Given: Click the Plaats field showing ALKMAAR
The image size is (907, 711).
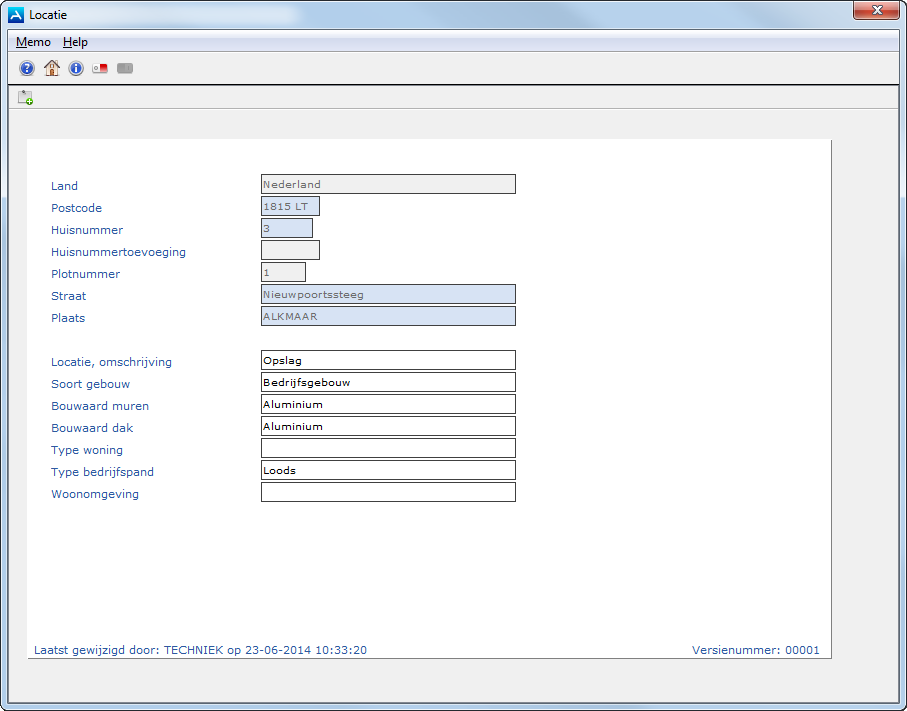Looking at the screenshot, I should tap(388, 316).
